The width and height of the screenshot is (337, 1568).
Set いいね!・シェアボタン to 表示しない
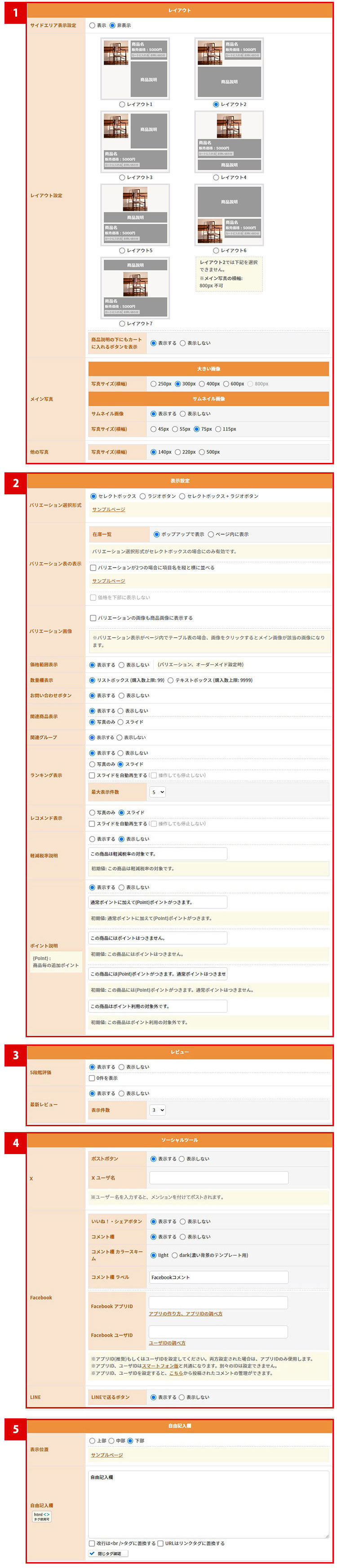tap(182, 1222)
